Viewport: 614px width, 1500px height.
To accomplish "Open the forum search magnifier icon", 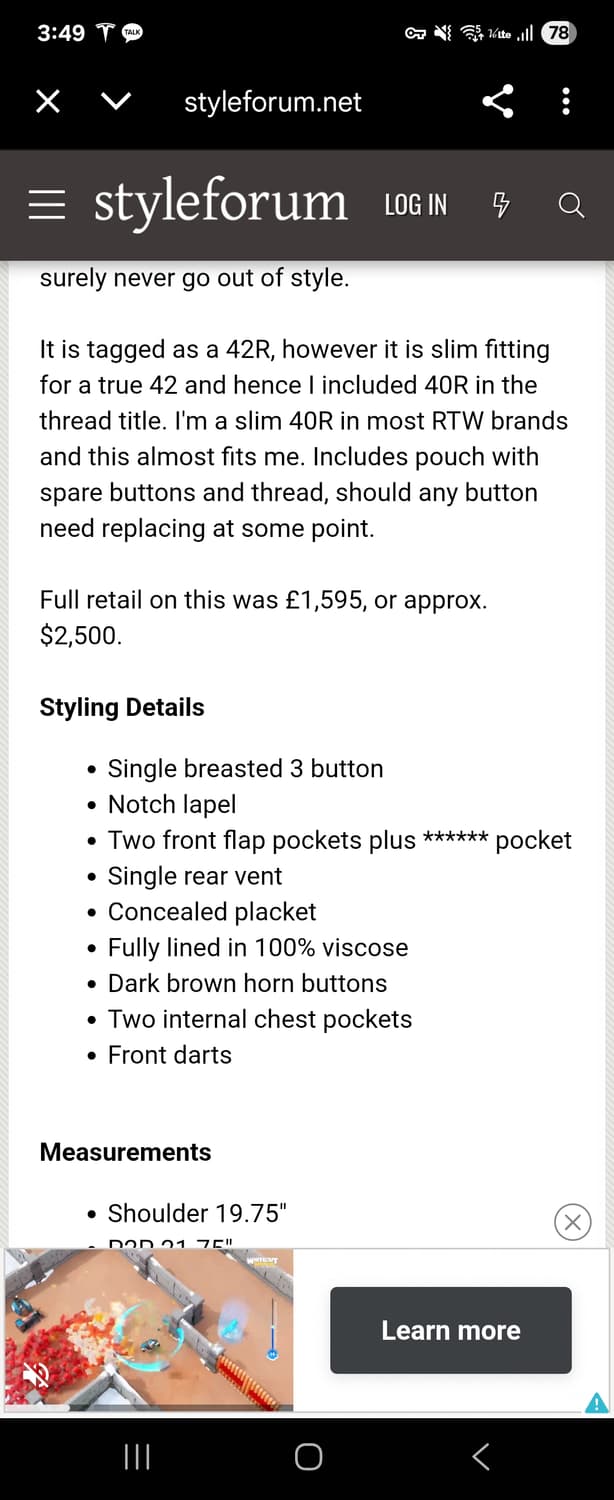I will 571,205.
